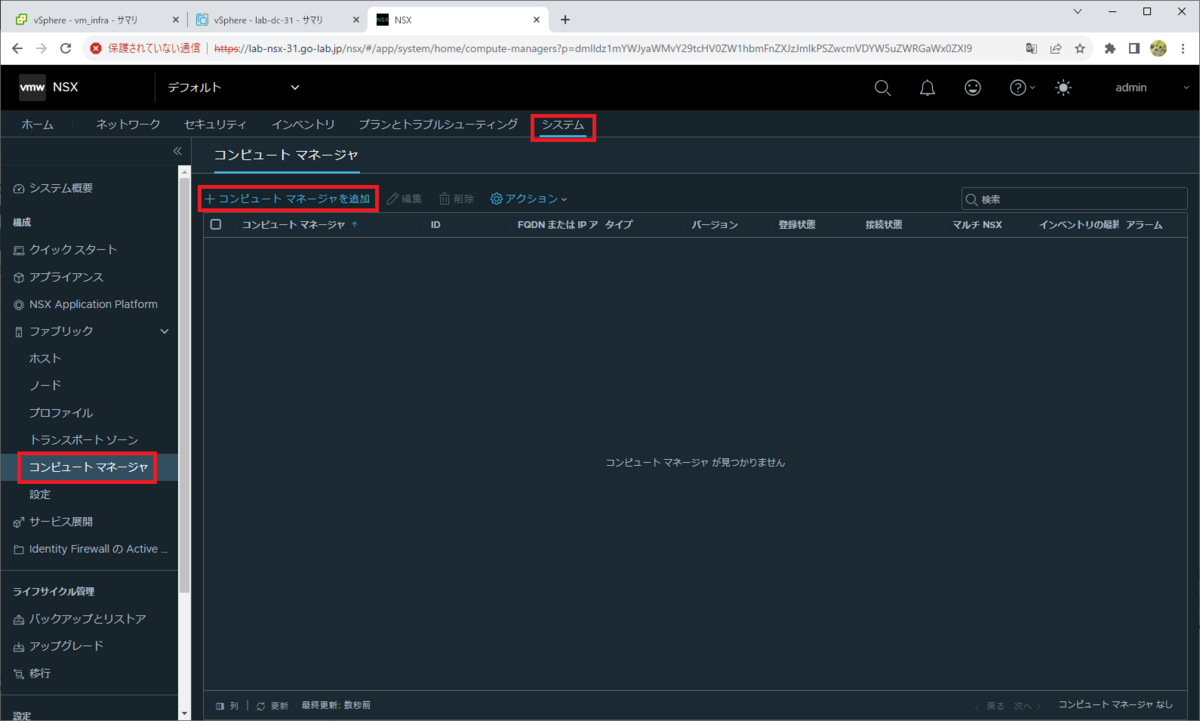Click the share page icon
This screenshot has height=721, width=1200.
click(x=1056, y=48)
